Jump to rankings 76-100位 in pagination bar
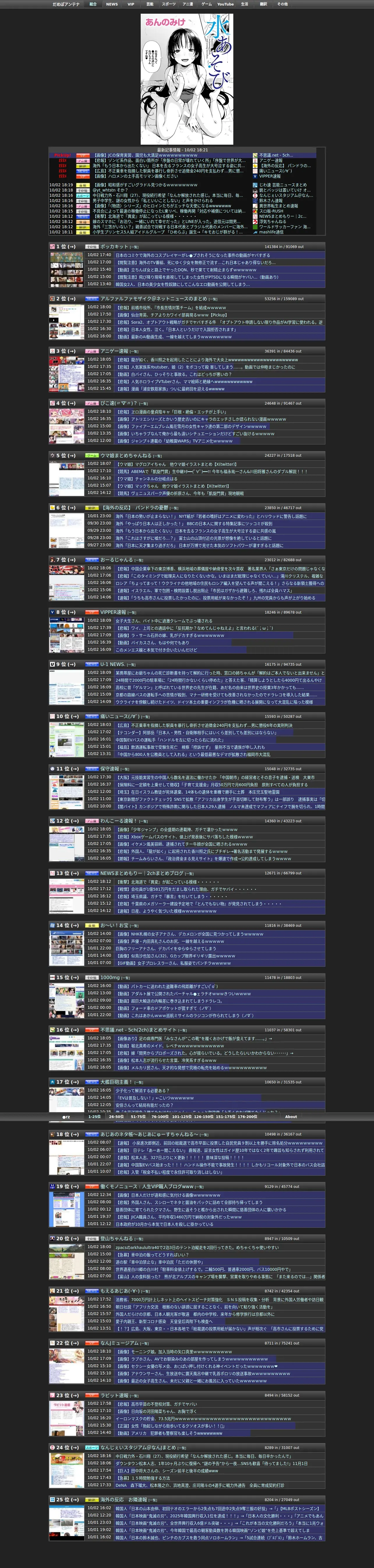The width and height of the screenshot is (374, 1568). tap(160, 1117)
